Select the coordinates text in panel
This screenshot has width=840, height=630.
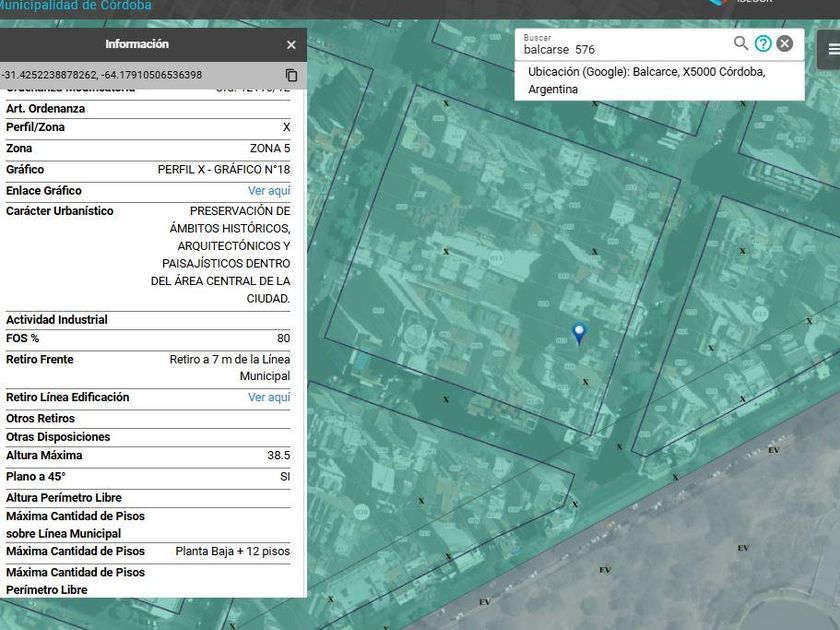pyautogui.click(x=102, y=75)
